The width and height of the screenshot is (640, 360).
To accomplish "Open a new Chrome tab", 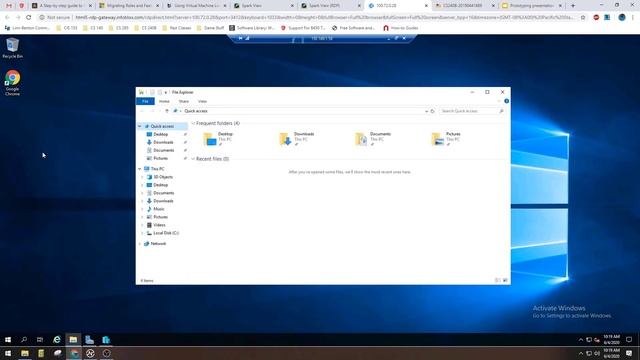I will tap(573, 6).
